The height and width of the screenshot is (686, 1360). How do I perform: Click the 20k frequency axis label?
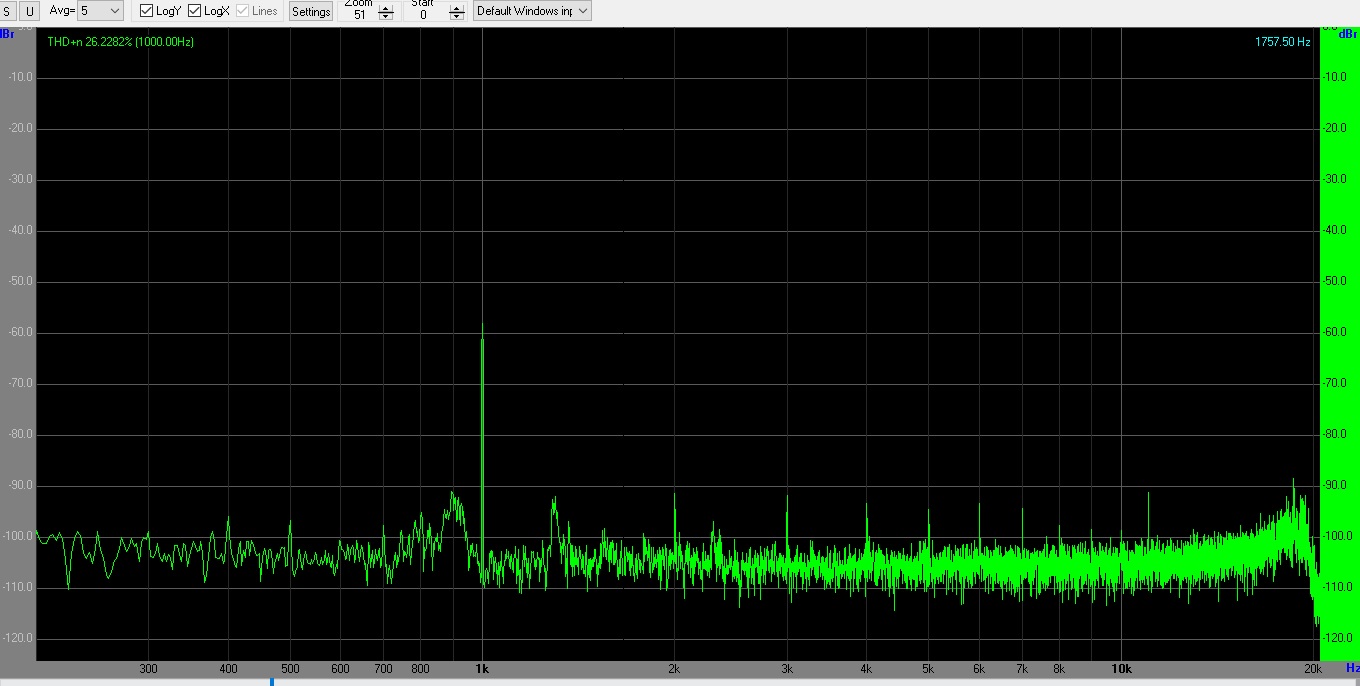(1313, 669)
